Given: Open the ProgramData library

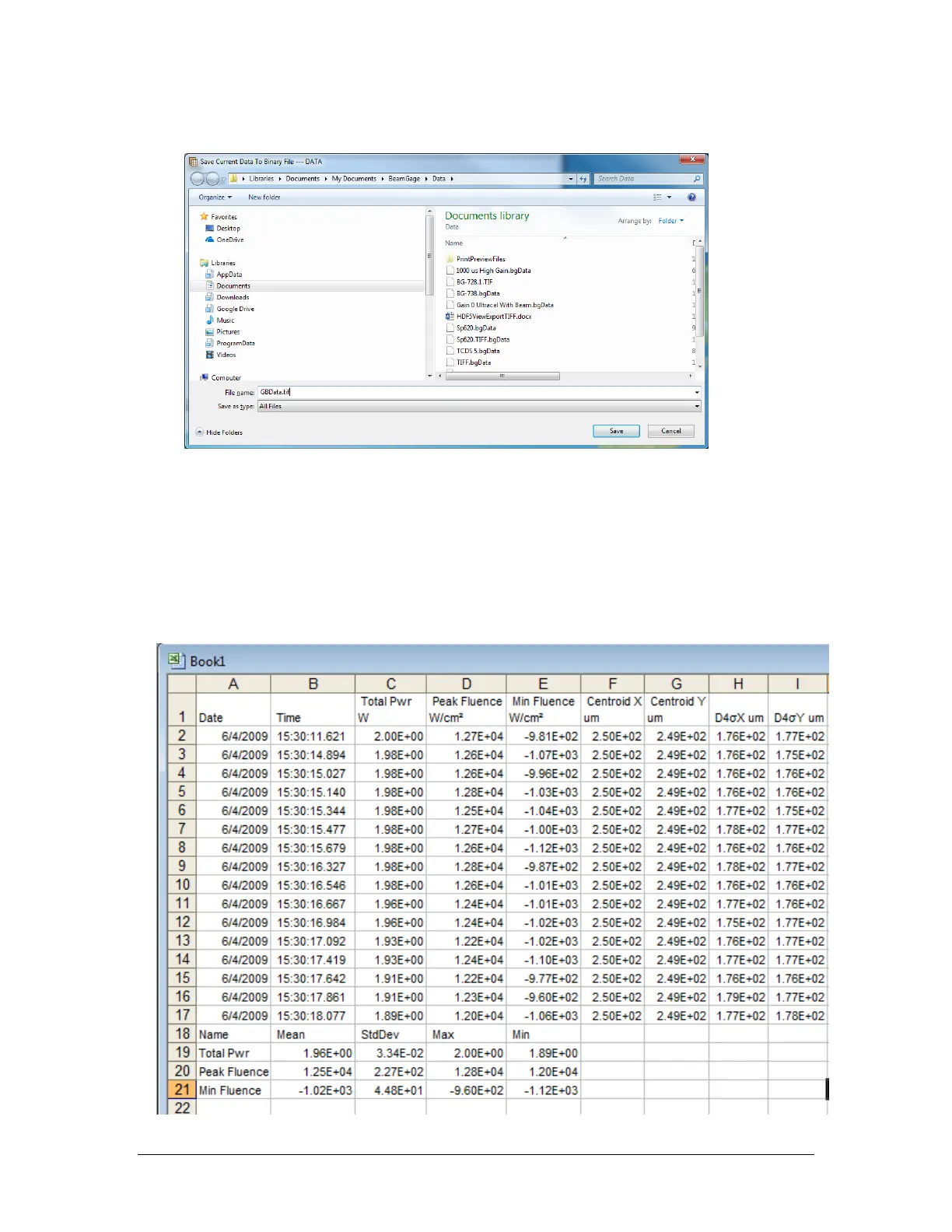Looking at the screenshot, I should [235, 343].
